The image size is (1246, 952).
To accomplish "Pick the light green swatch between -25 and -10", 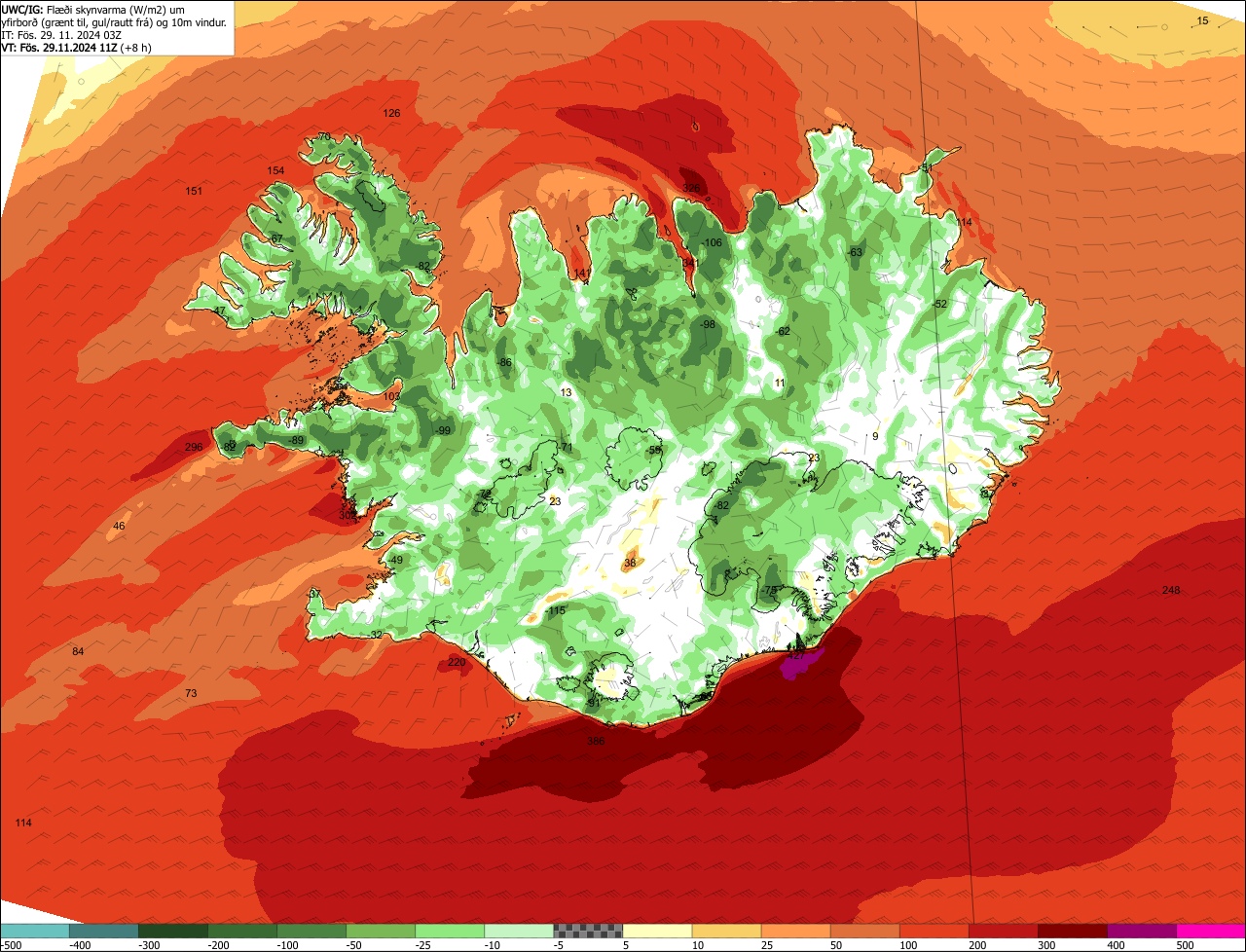I will coord(450,930).
